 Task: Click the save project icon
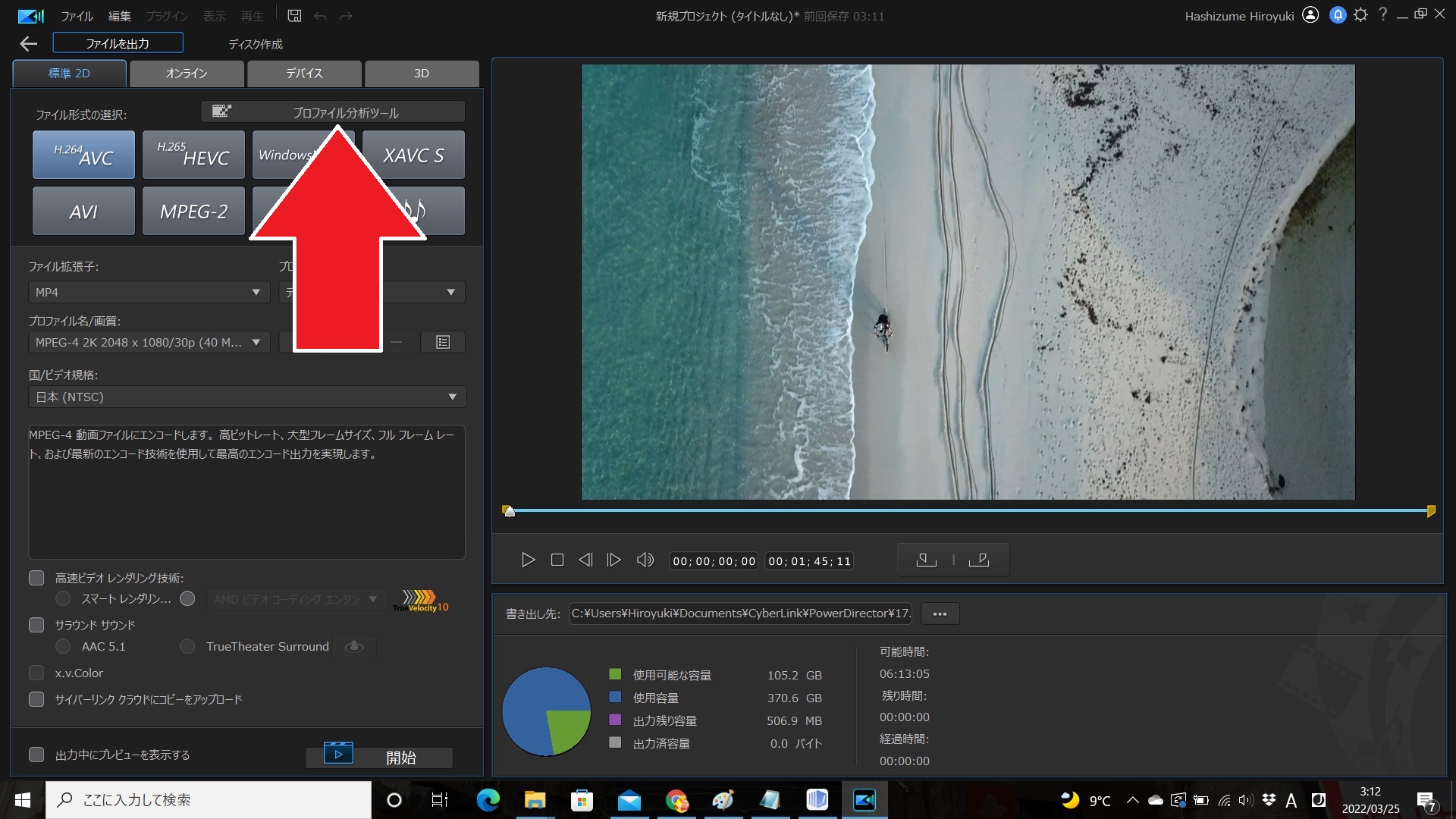pyautogui.click(x=294, y=16)
